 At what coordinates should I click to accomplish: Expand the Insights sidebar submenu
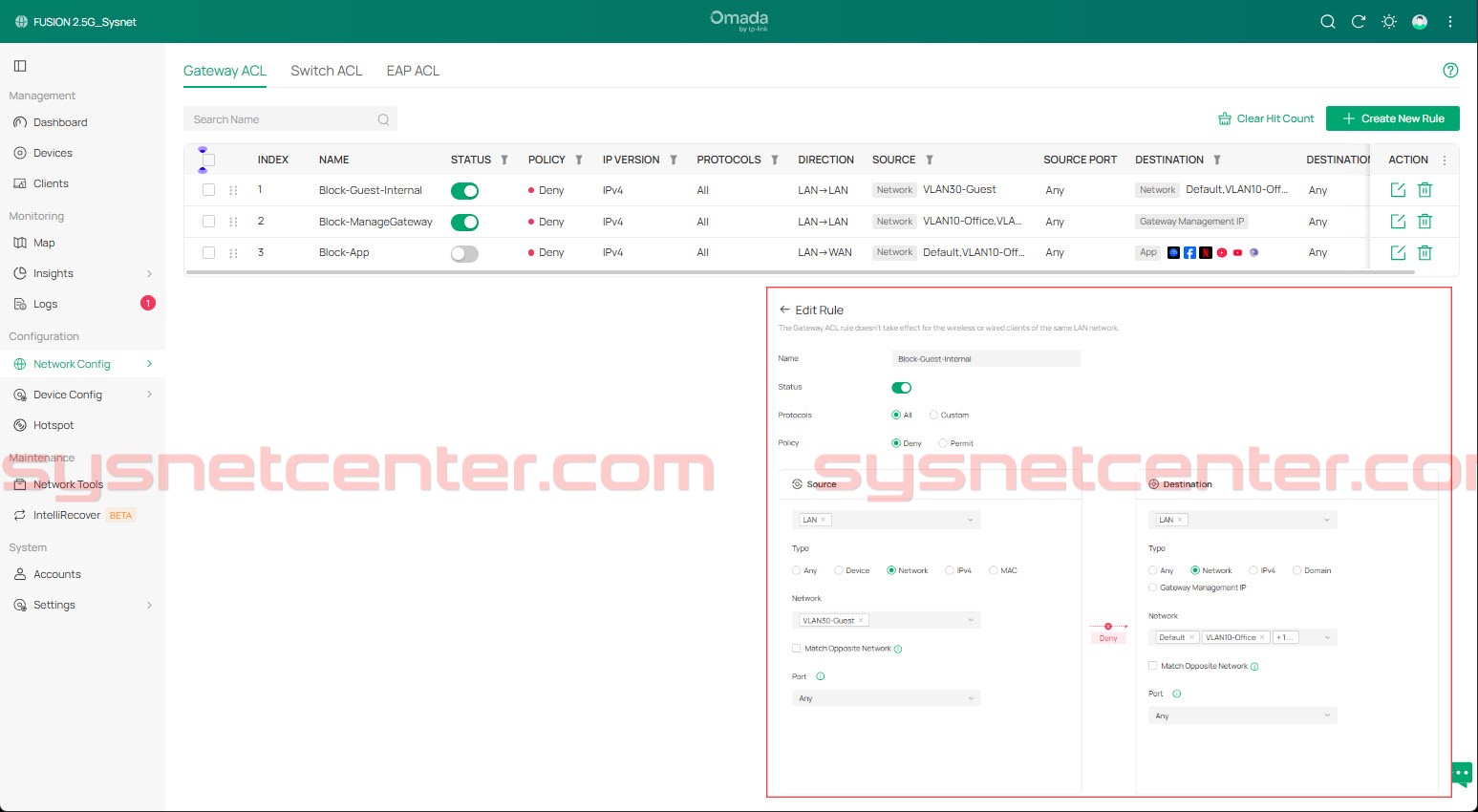tap(149, 273)
